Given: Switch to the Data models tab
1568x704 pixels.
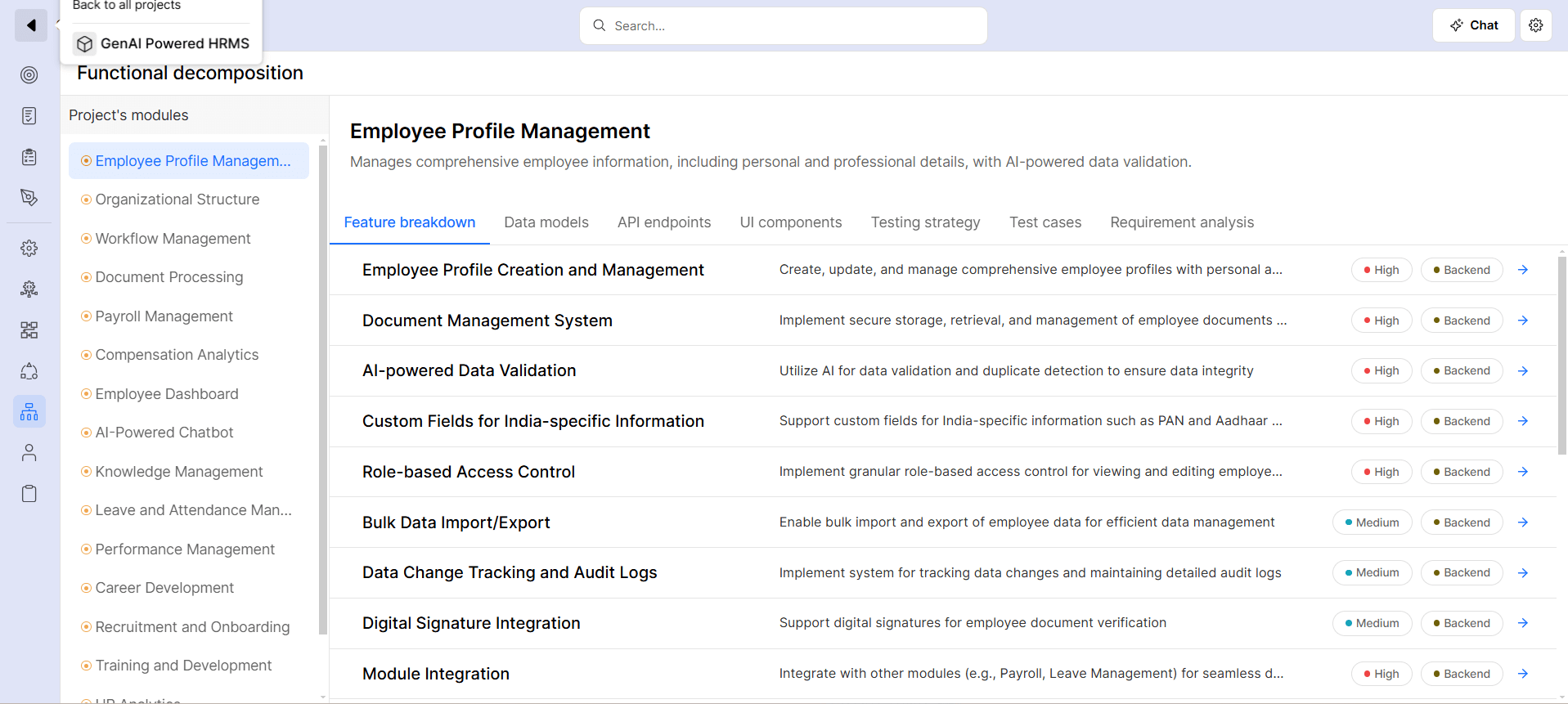Looking at the screenshot, I should (x=546, y=222).
